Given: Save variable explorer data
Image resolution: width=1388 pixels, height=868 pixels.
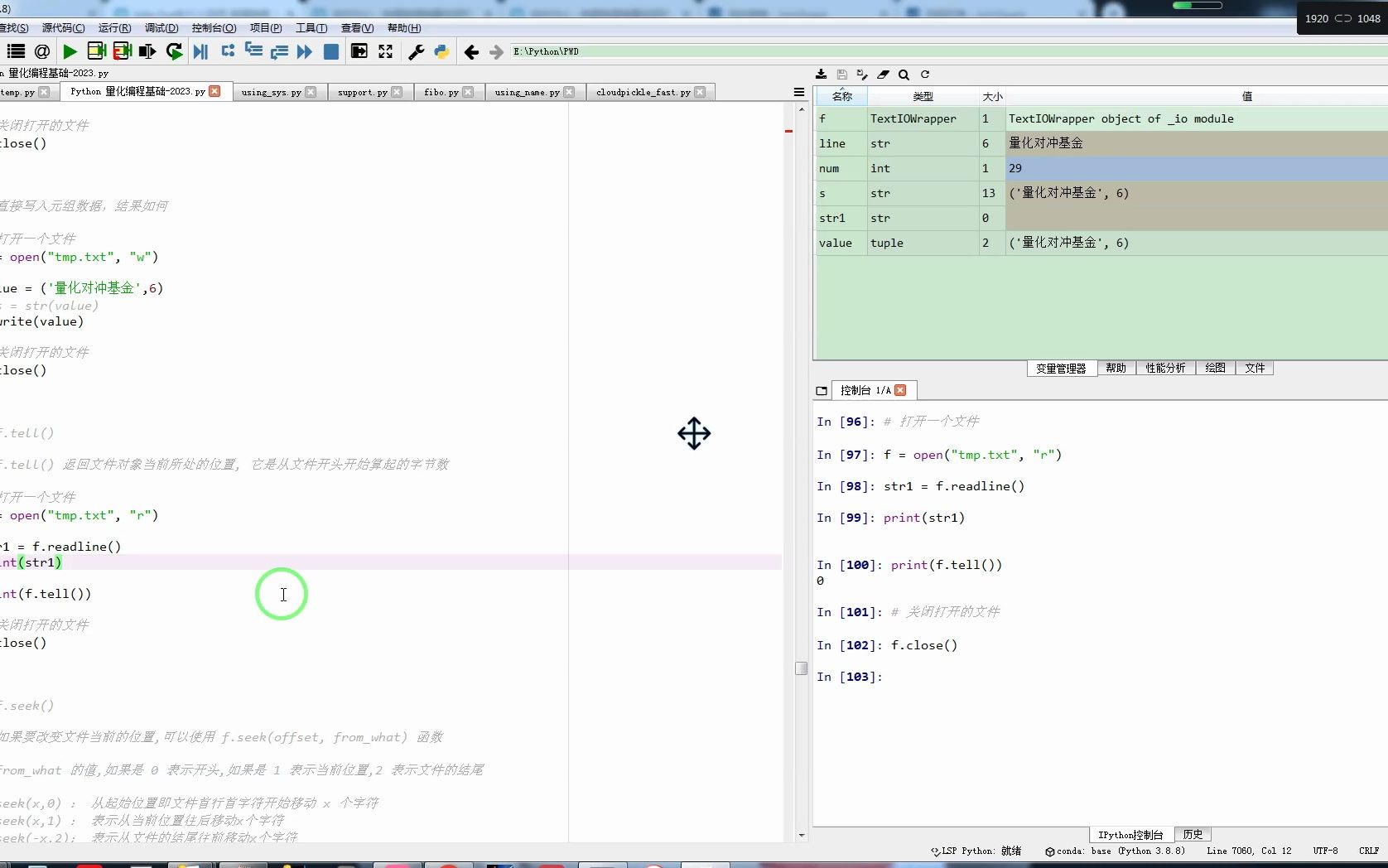Looking at the screenshot, I should [x=841, y=74].
